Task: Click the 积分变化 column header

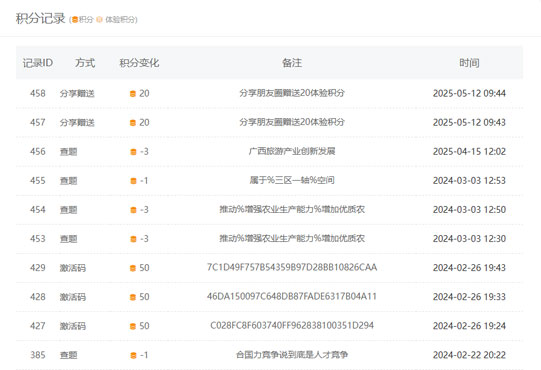Action: coord(139,63)
